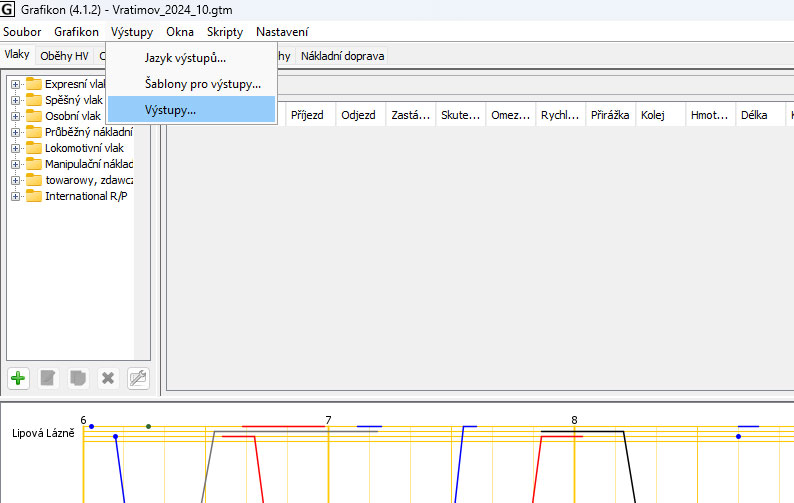Viewport: 794px width, 503px height.
Task: Click the Expresní vlak folder icon
Action: [x=34, y=84]
